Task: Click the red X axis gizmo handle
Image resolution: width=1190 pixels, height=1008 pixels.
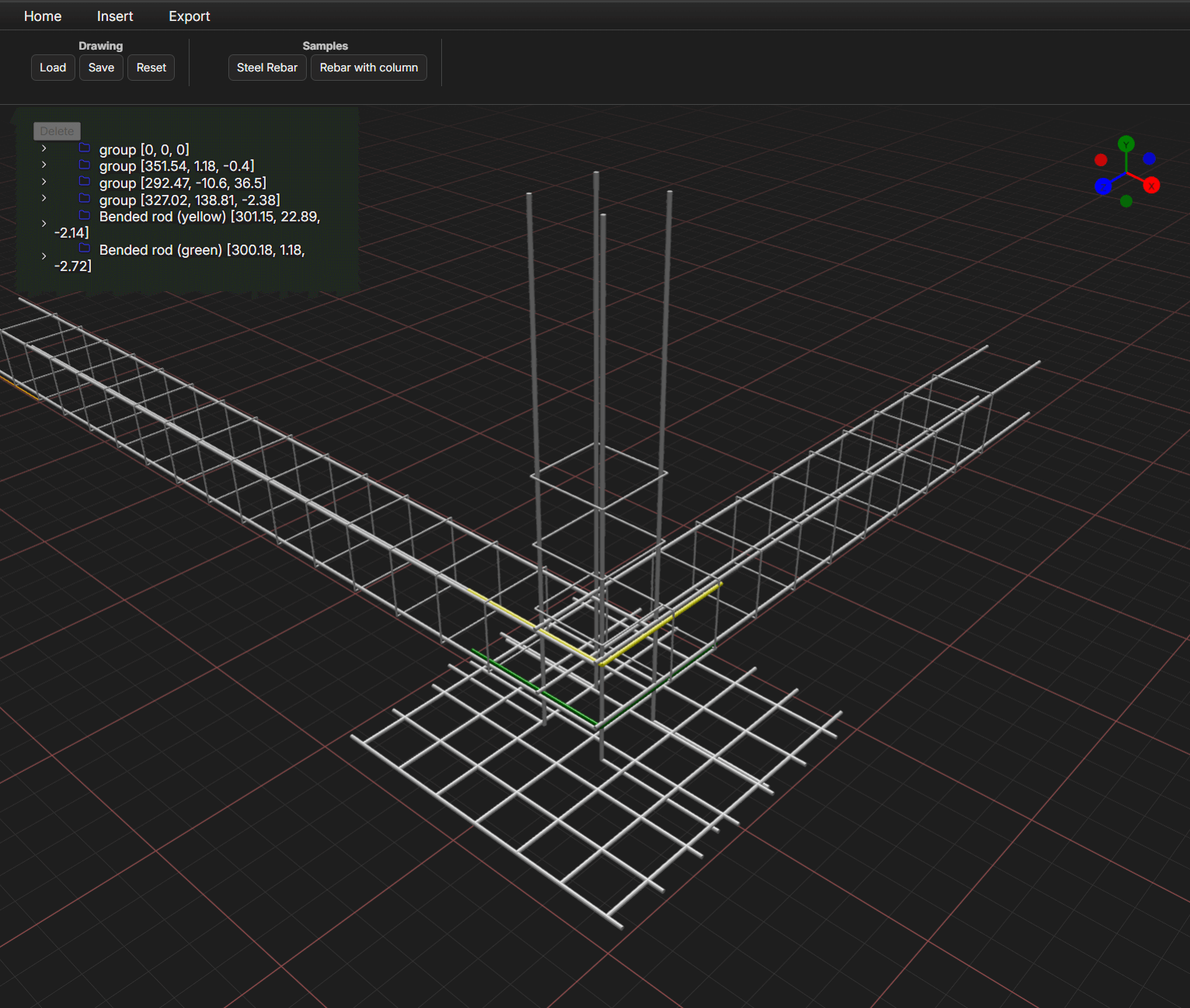Action: click(x=1151, y=186)
